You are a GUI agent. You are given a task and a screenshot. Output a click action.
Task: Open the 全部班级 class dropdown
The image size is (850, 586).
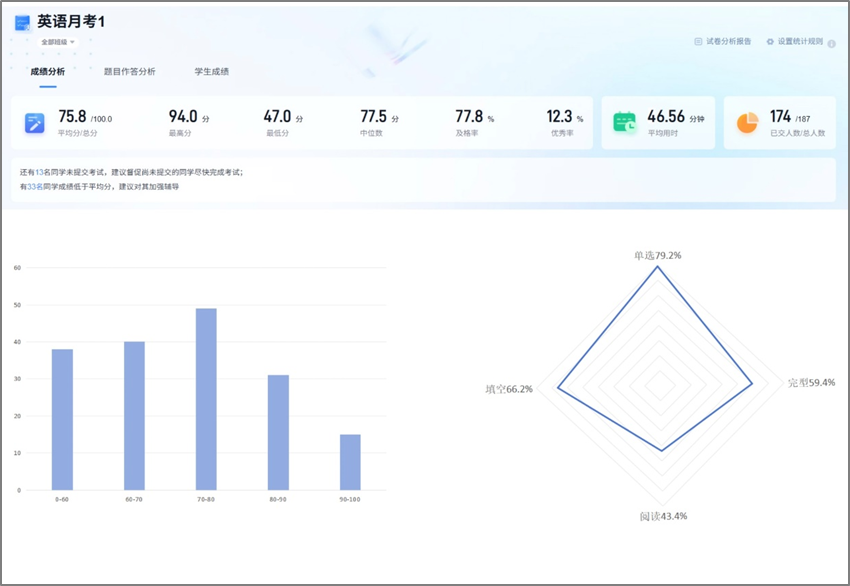[x=58, y=42]
